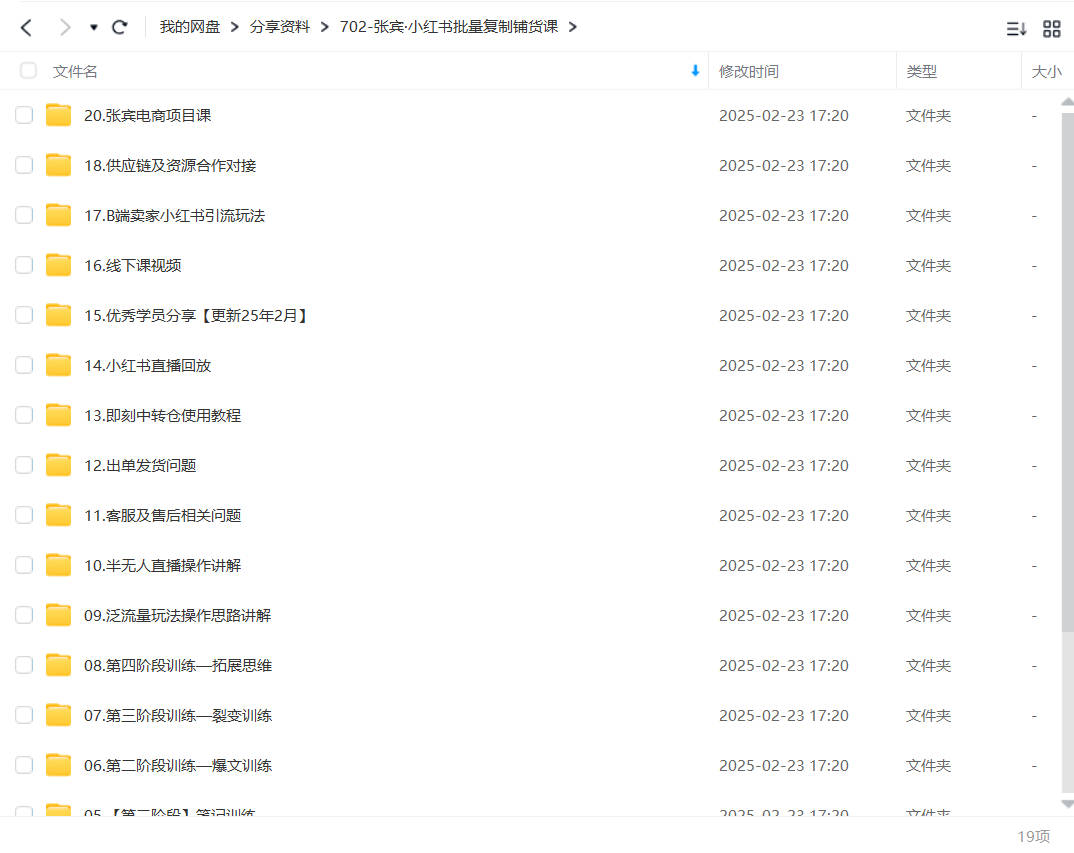Select folder name 09.泛流量玩法操作思路讲解
1074x853 pixels.
[177, 616]
